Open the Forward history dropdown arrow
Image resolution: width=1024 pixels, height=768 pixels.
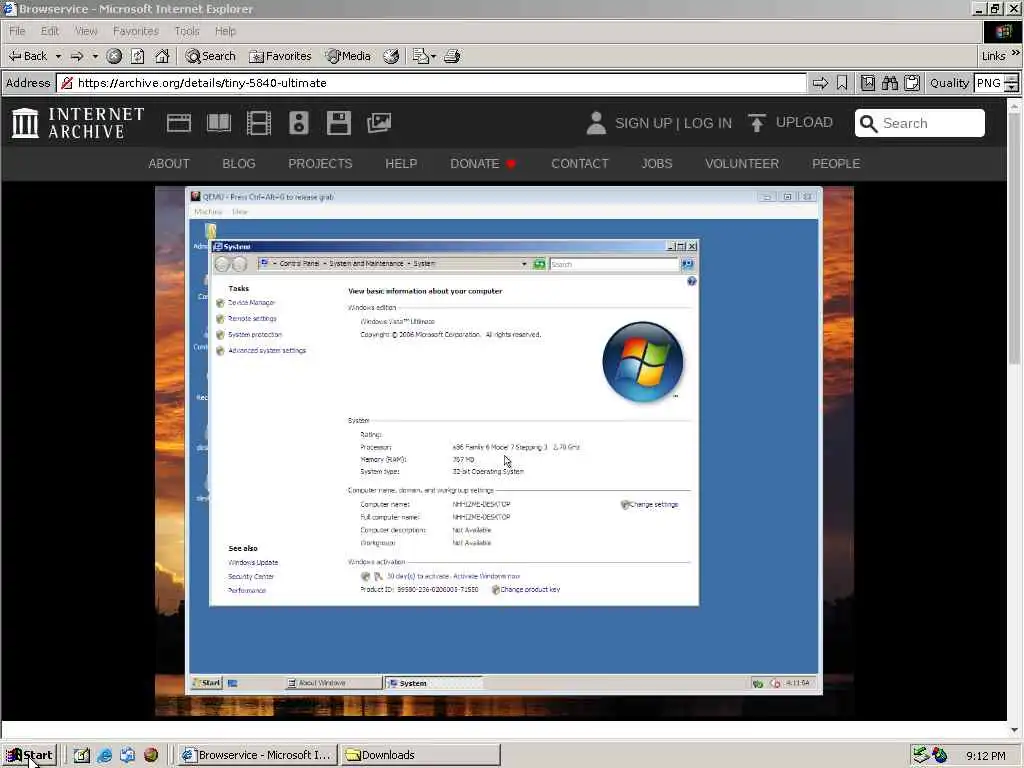point(95,56)
